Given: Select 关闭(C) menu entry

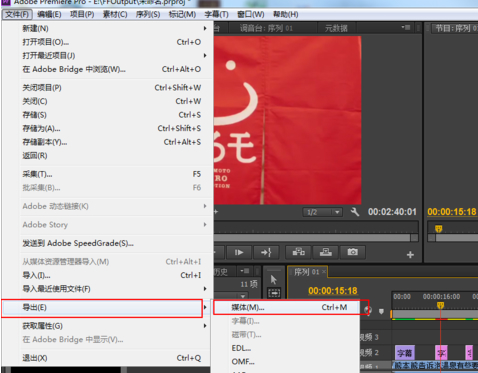Looking at the screenshot, I should pyautogui.click(x=108, y=101).
